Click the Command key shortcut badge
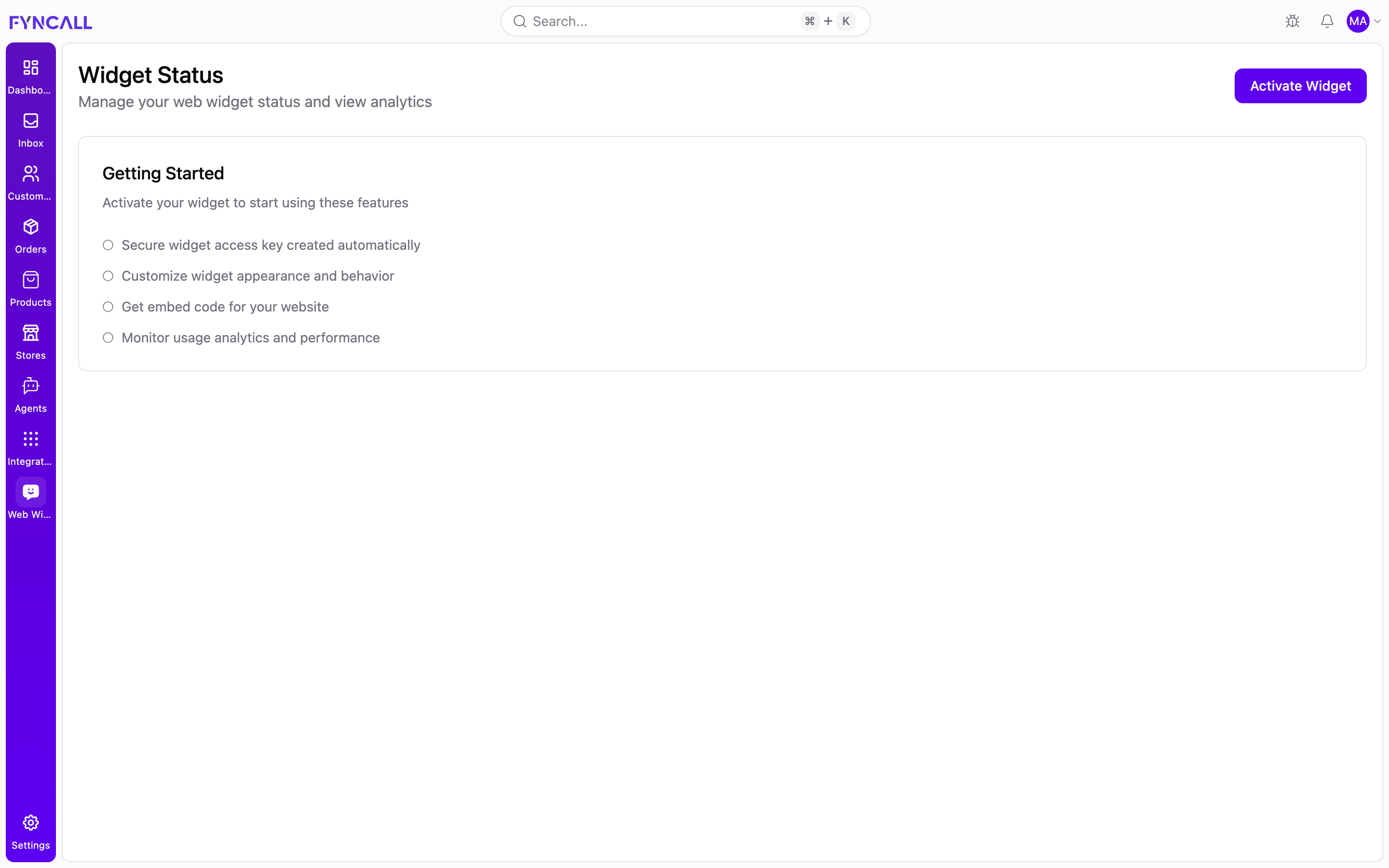This screenshot has height=868, width=1389. 809,21
